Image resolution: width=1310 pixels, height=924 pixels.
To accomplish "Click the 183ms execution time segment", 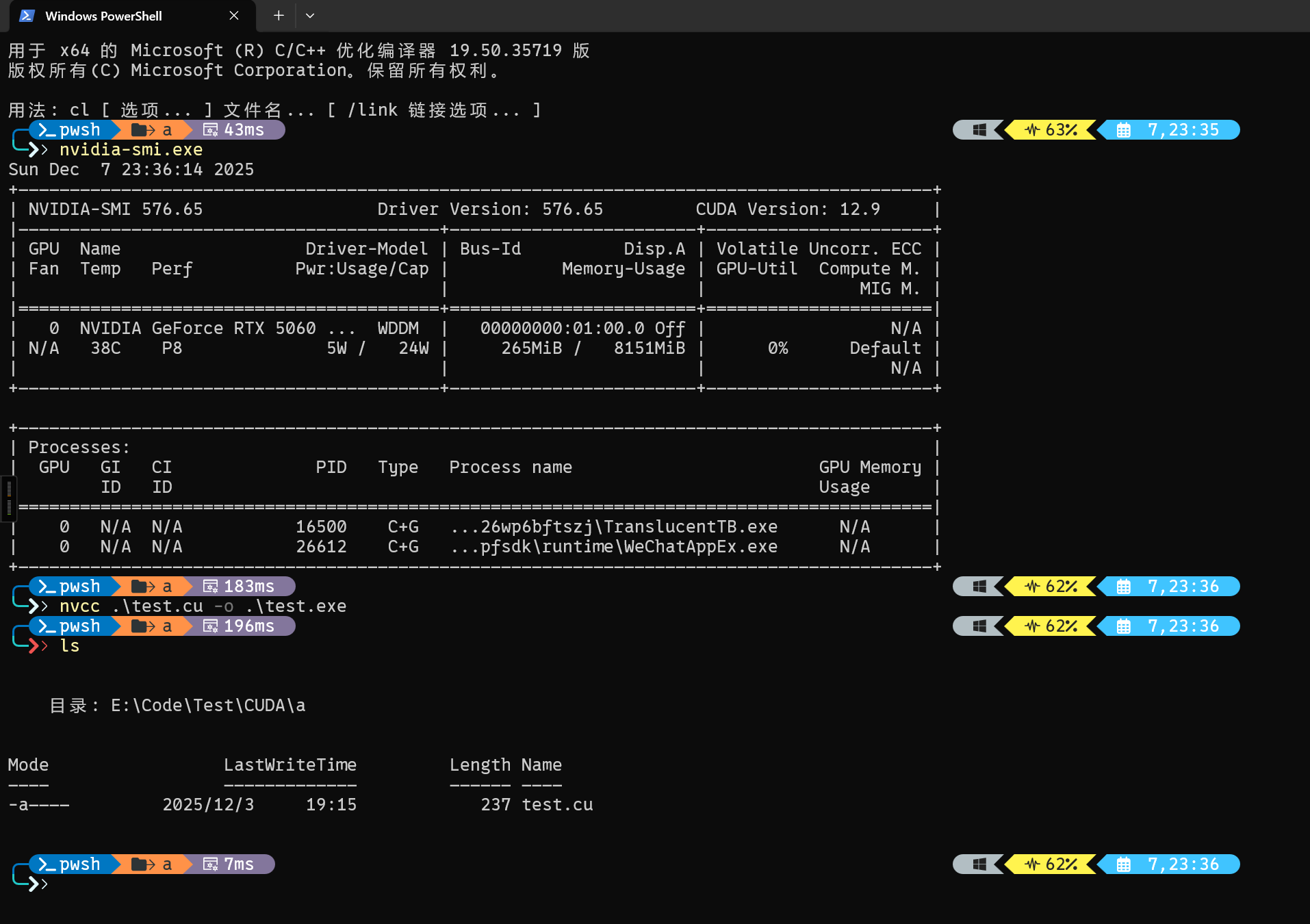I will click(240, 587).
